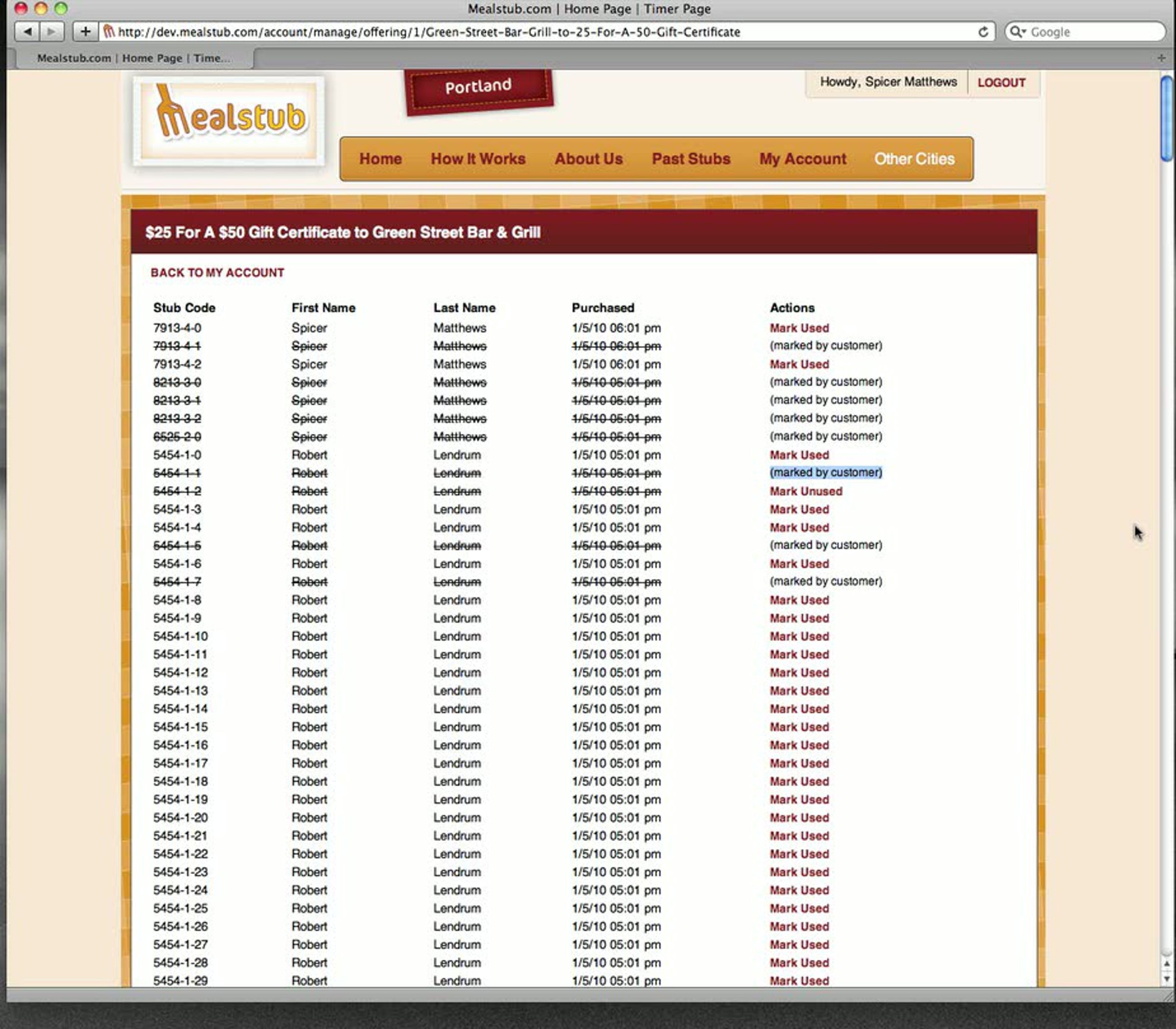This screenshot has height=1029, width=1176.
Task: Mark stub 5454-1-24 as used
Action: (799, 890)
